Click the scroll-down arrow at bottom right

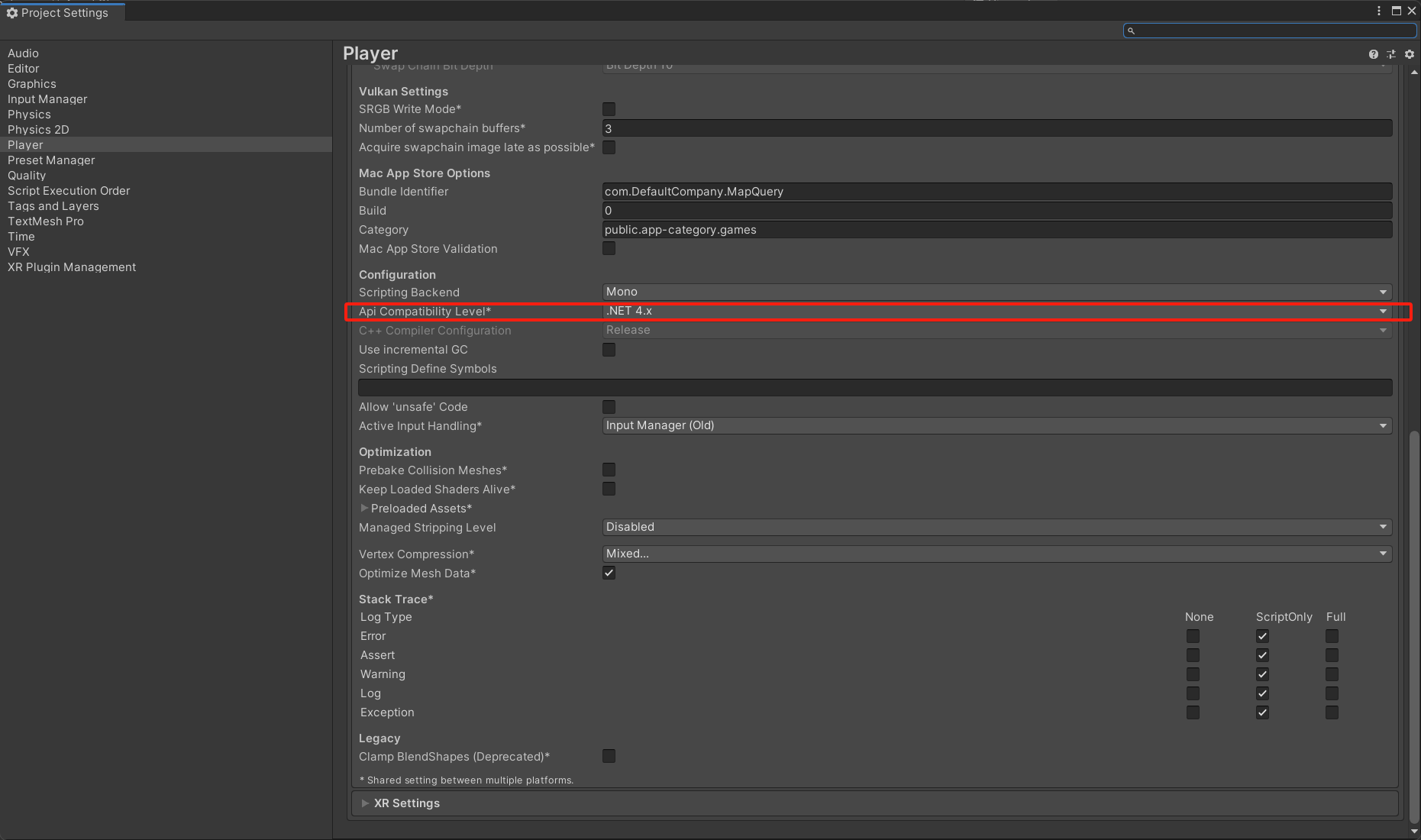1414,832
